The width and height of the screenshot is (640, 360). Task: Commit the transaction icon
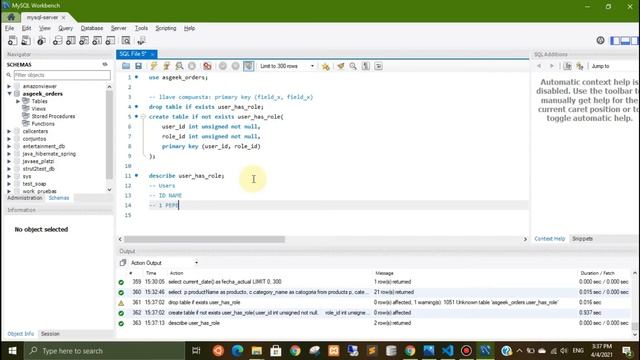click(x=222, y=66)
